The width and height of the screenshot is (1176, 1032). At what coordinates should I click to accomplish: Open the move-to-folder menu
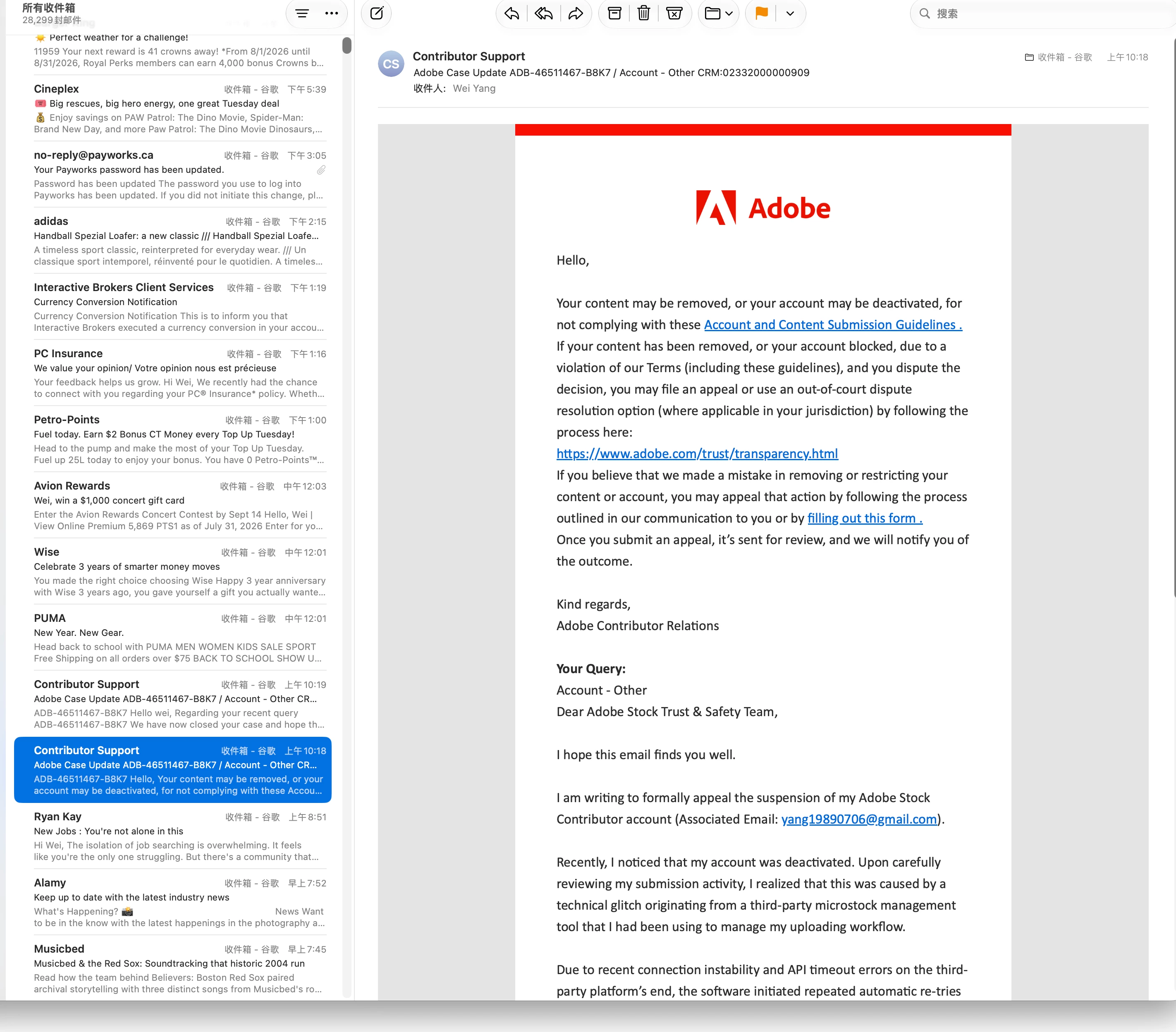[x=719, y=13]
